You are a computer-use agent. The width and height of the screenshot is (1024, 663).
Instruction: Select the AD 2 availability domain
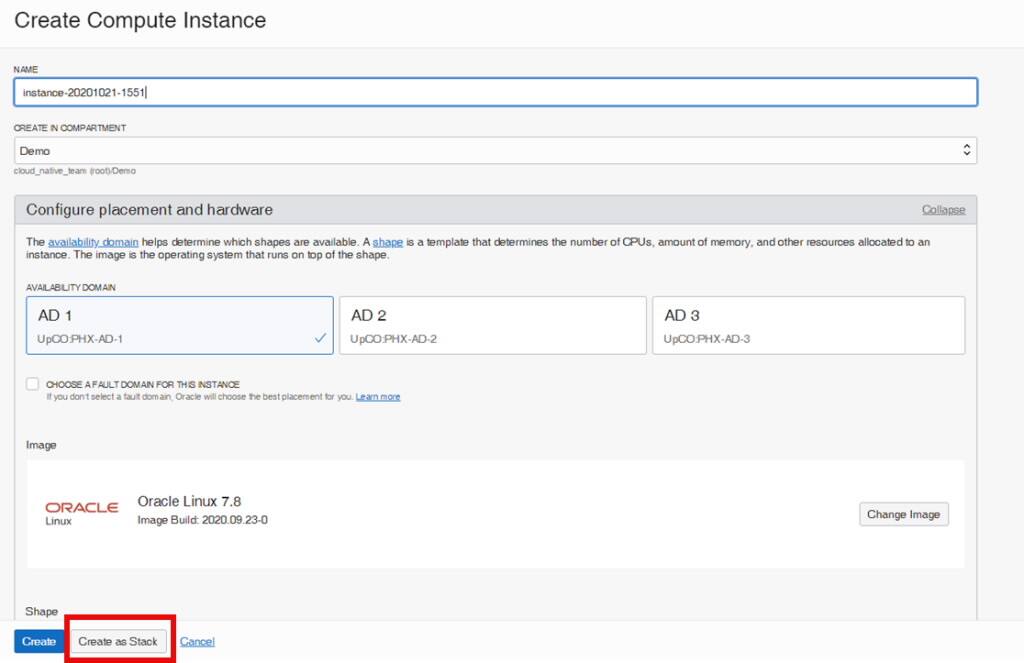click(495, 324)
